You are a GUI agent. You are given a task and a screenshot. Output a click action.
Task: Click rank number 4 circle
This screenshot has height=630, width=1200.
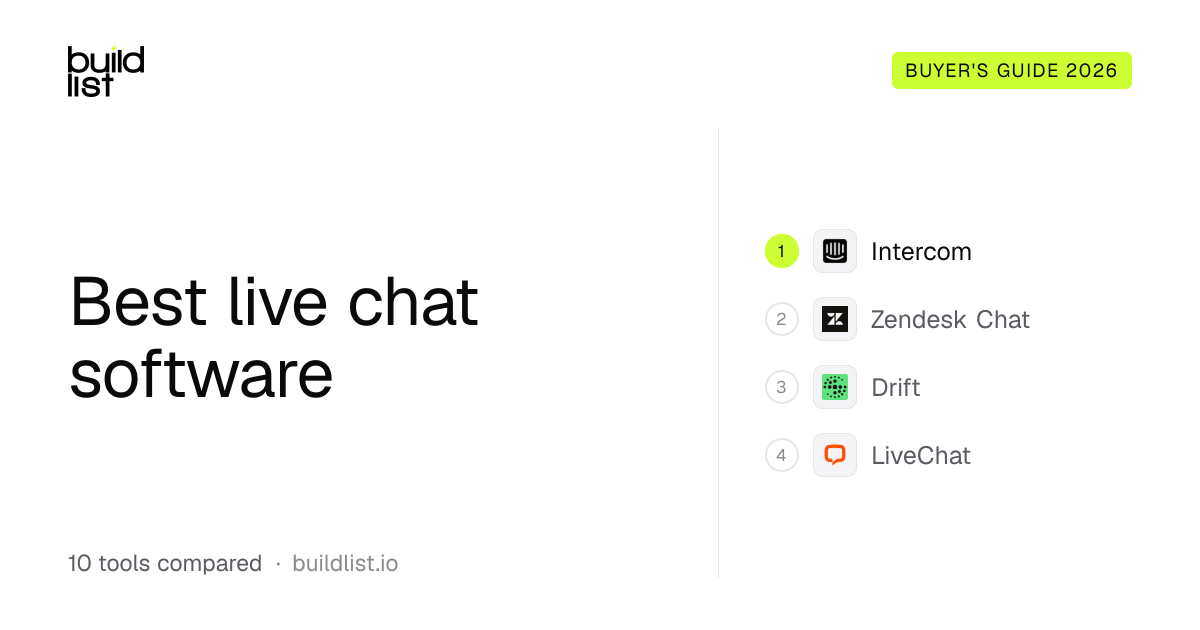[782, 455]
